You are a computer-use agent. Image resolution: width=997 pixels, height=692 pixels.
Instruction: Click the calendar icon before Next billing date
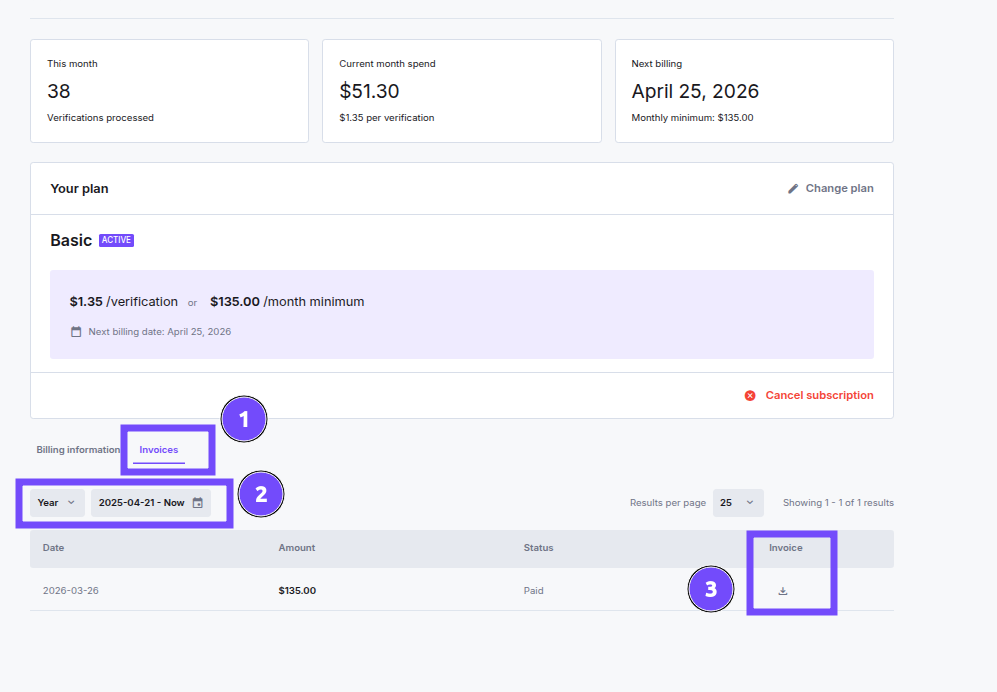(x=75, y=330)
